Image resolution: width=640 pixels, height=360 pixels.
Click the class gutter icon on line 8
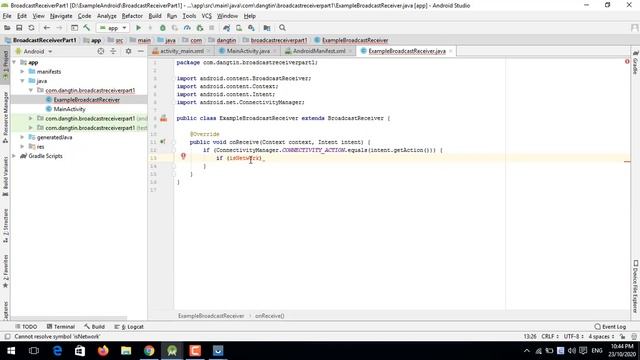tap(164, 118)
